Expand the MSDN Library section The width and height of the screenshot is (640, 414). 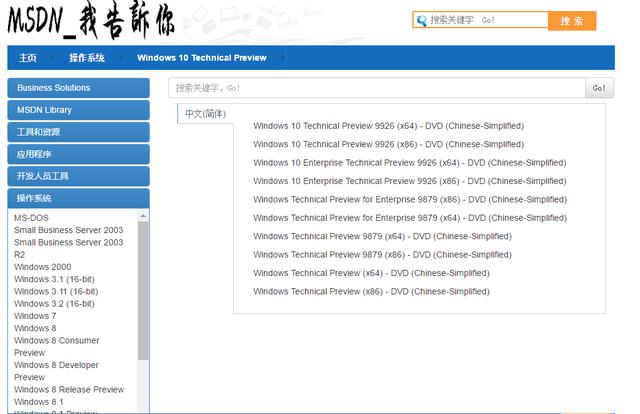pyautogui.click(x=78, y=110)
